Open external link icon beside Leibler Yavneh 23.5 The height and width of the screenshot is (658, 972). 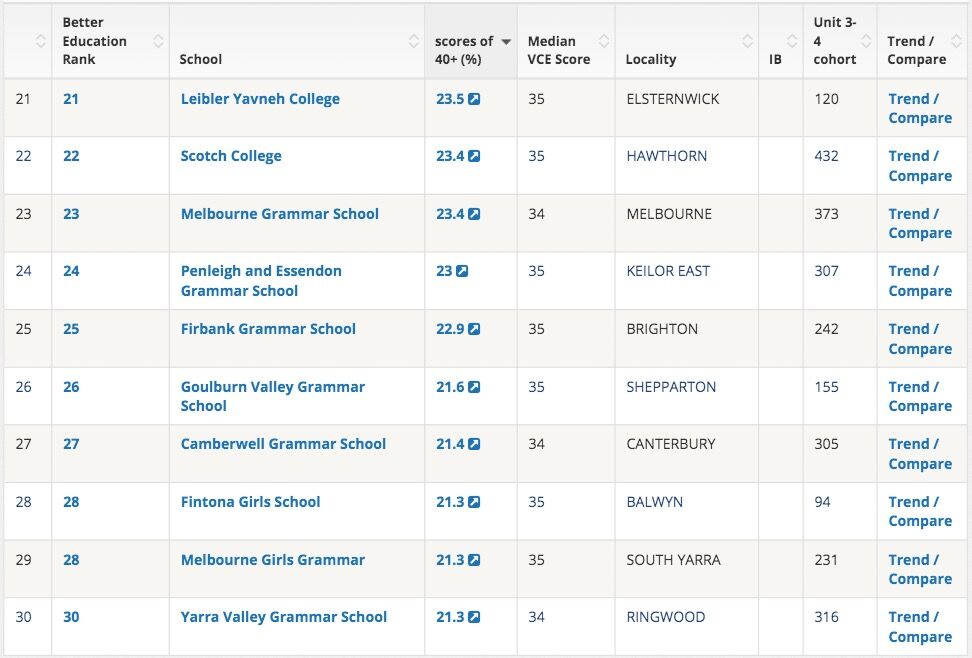pyautogui.click(x=474, y=99)
